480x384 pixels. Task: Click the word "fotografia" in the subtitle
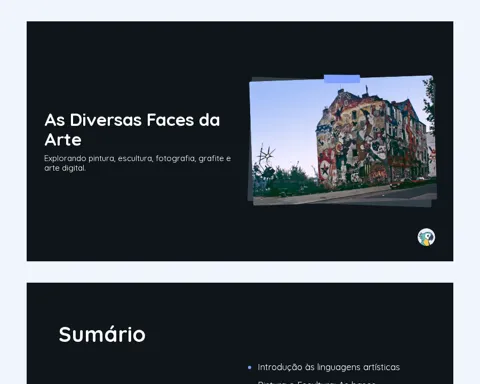[x=175, y=158]
